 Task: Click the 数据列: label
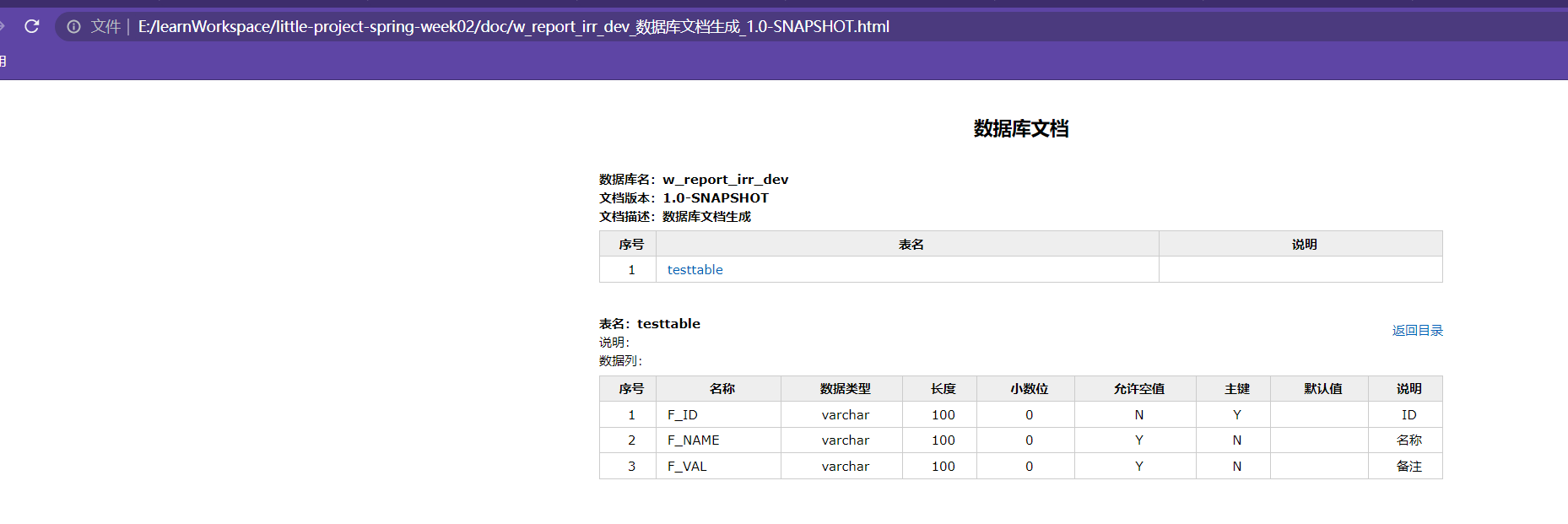[620, 360]
